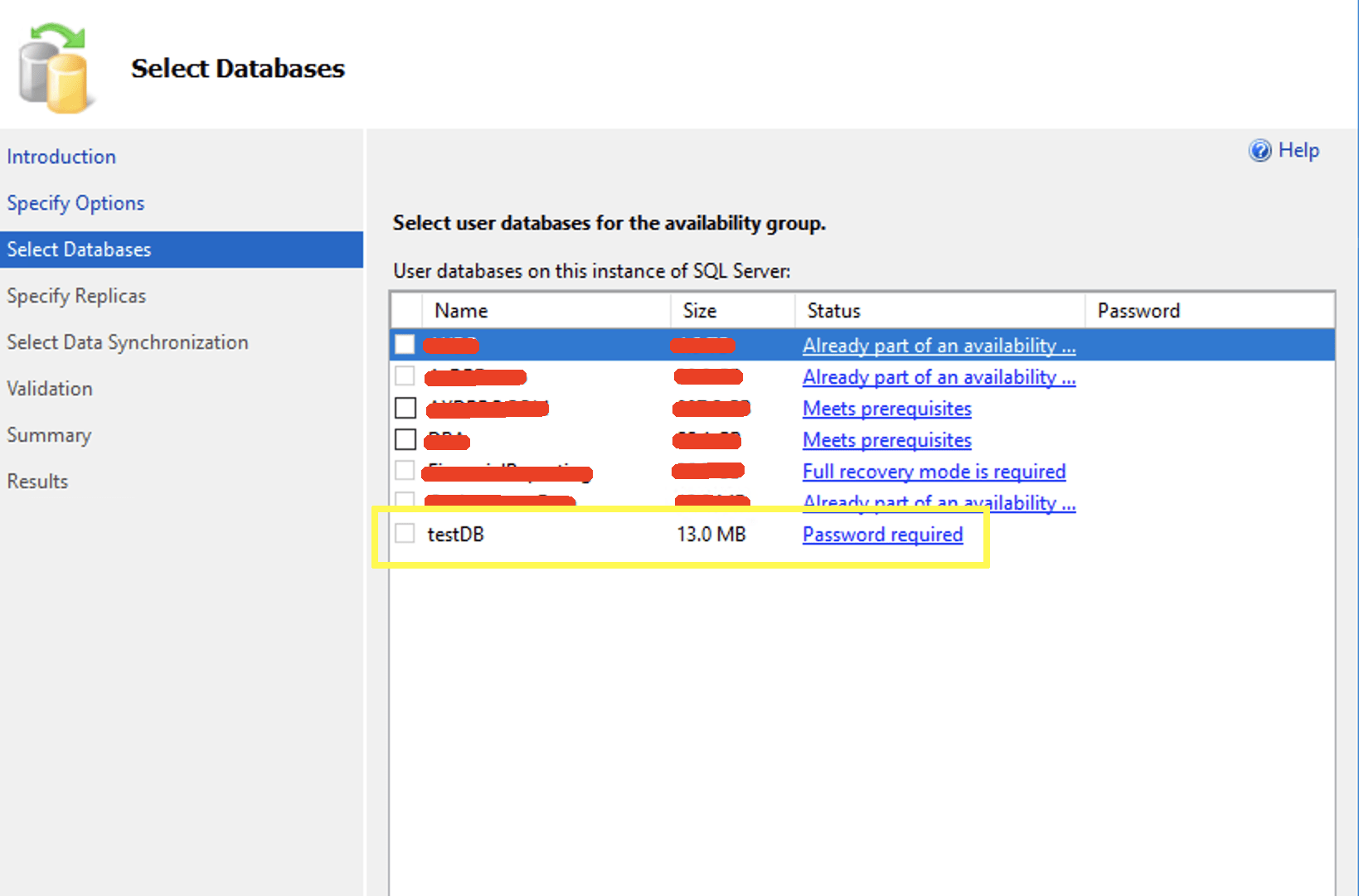Open Full recovery mode is required link
1359x896 pixels.
934,472
